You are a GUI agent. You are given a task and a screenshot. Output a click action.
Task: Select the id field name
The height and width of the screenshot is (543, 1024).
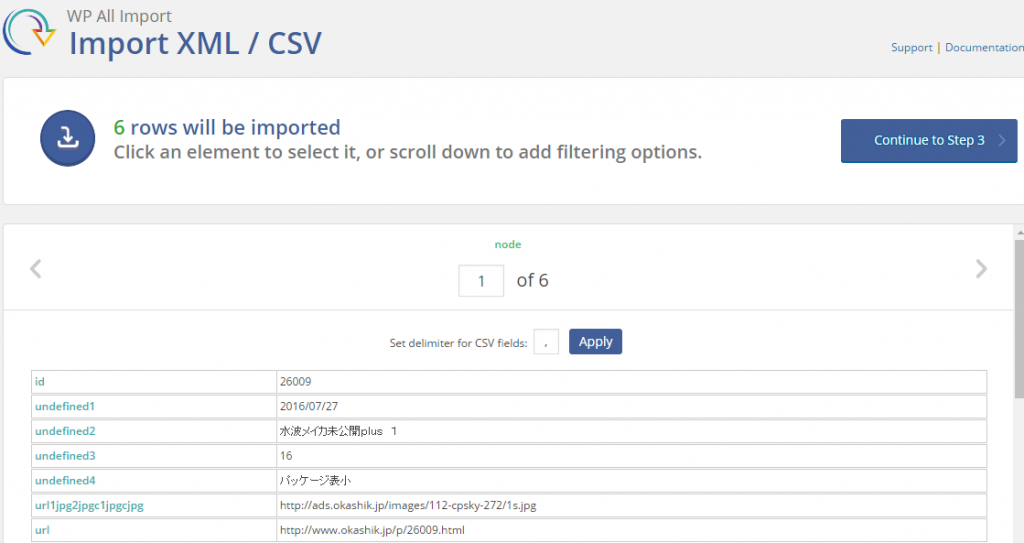40,381
